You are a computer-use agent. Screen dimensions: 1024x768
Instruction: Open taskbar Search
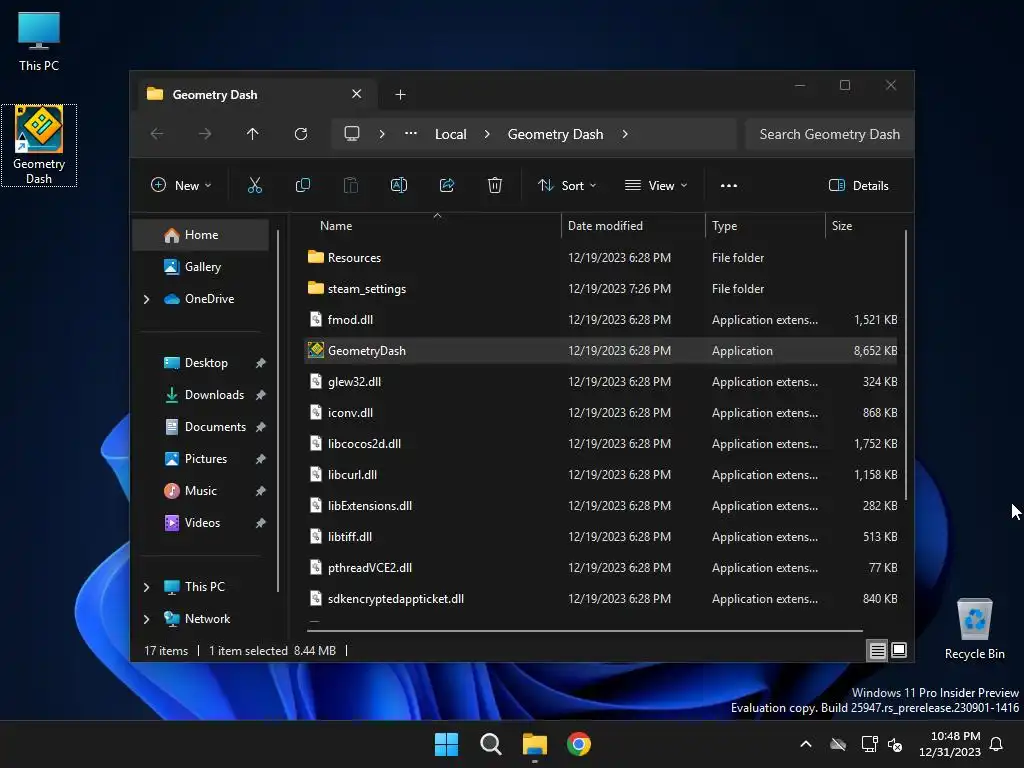[x=490, y=744]
